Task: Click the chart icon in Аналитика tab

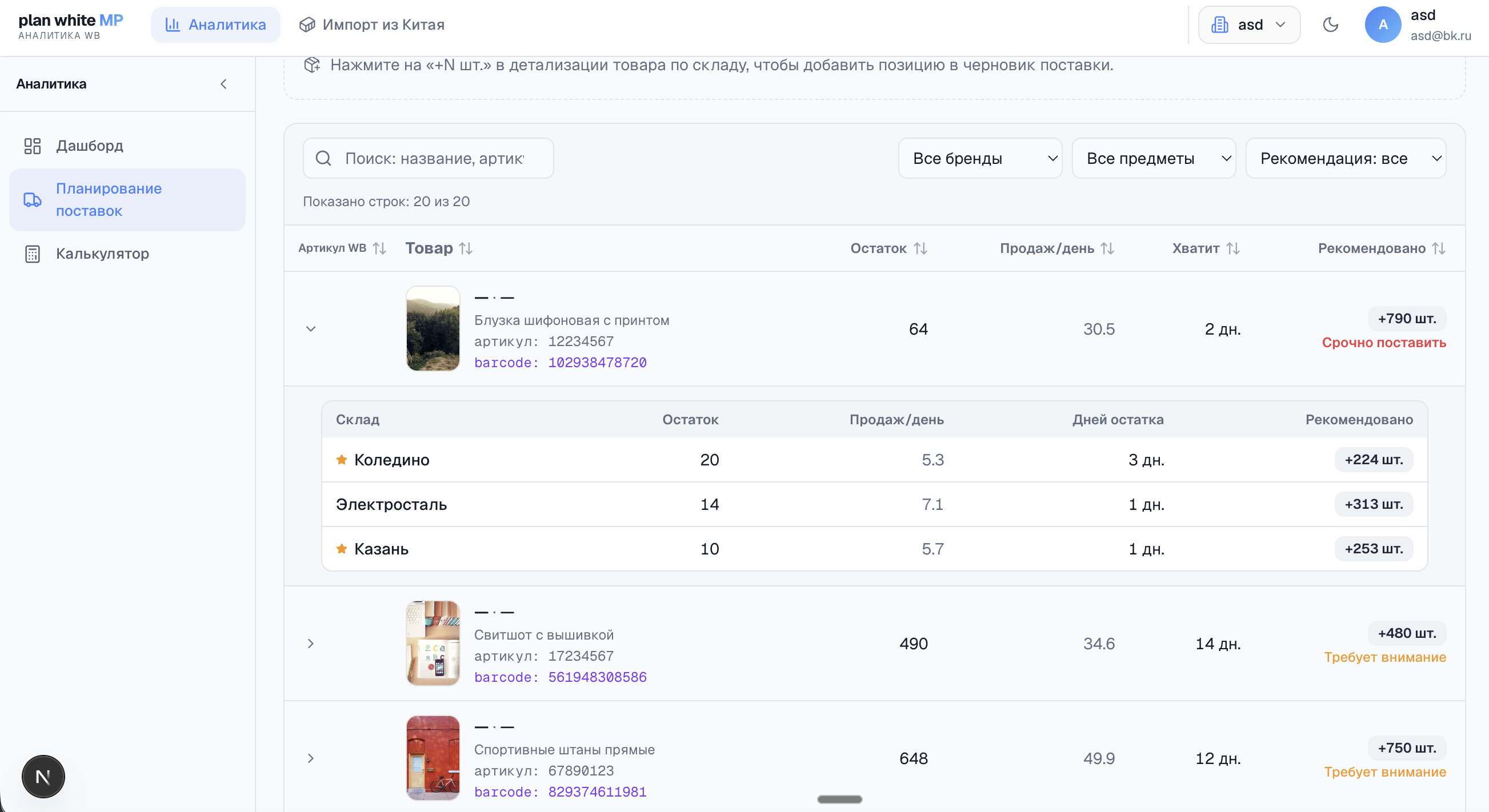Action: 172,25
